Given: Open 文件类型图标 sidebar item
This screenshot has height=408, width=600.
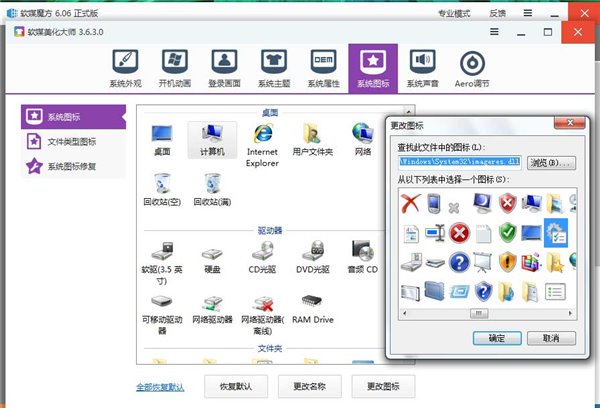Looking at the screenshot, I should coord(73,142).
